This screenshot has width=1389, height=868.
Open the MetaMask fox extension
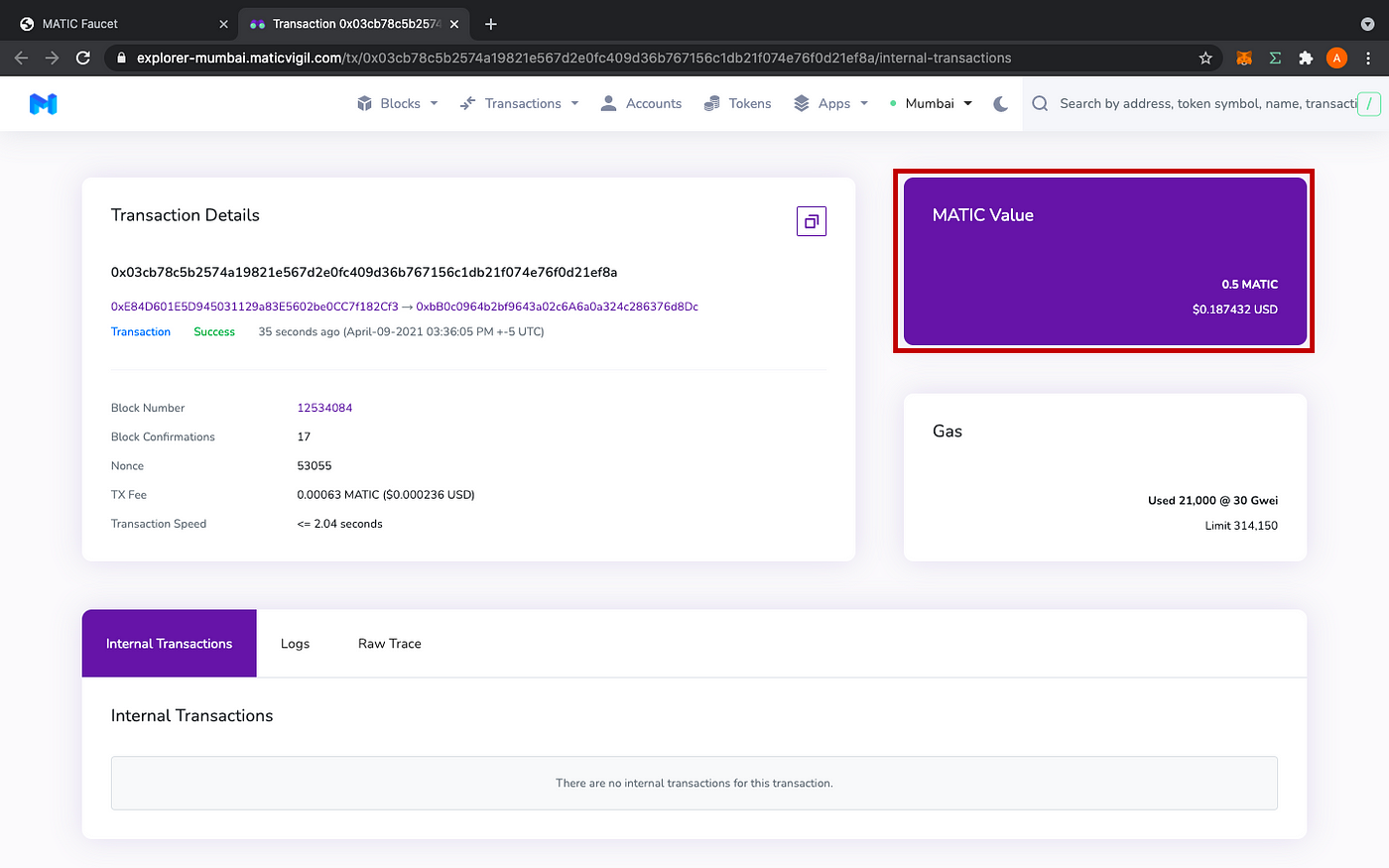click(x=1243, y=58)
